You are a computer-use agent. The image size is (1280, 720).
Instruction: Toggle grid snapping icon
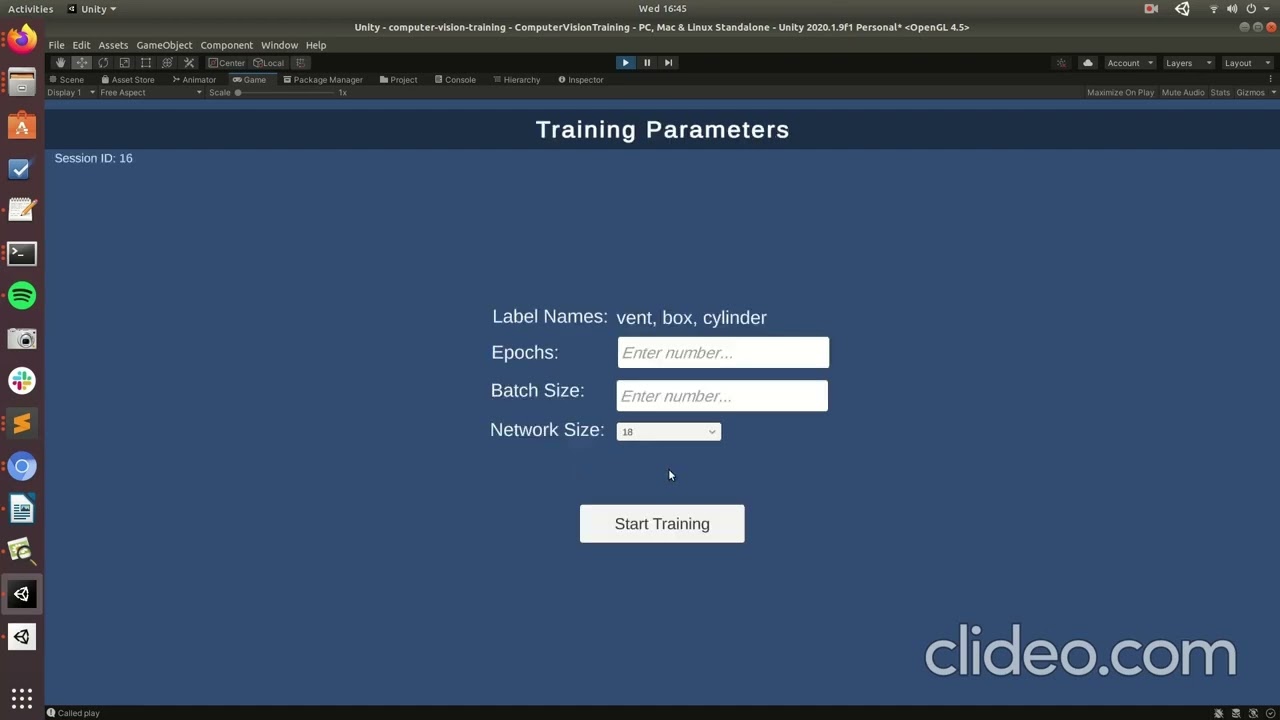coord(300,63)
